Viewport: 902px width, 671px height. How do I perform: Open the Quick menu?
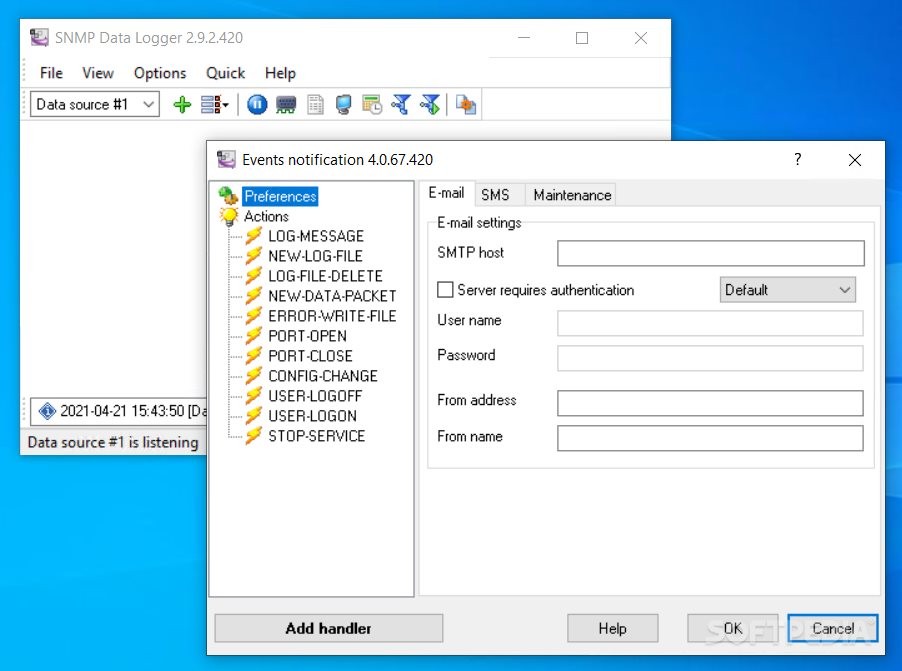226,73
